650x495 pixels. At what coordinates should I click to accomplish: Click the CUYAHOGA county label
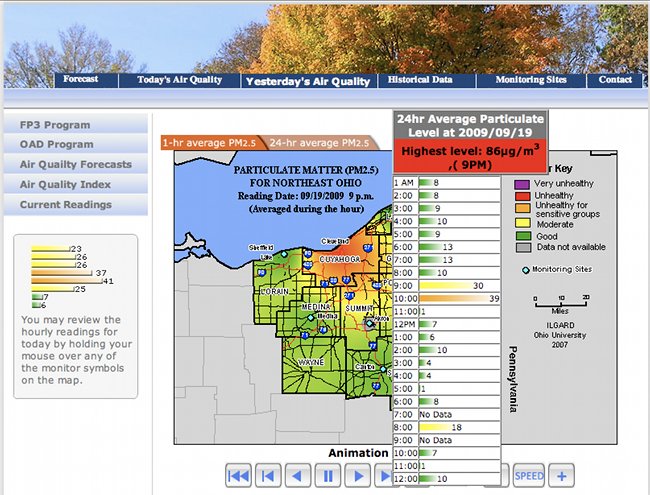pos(340,260)
